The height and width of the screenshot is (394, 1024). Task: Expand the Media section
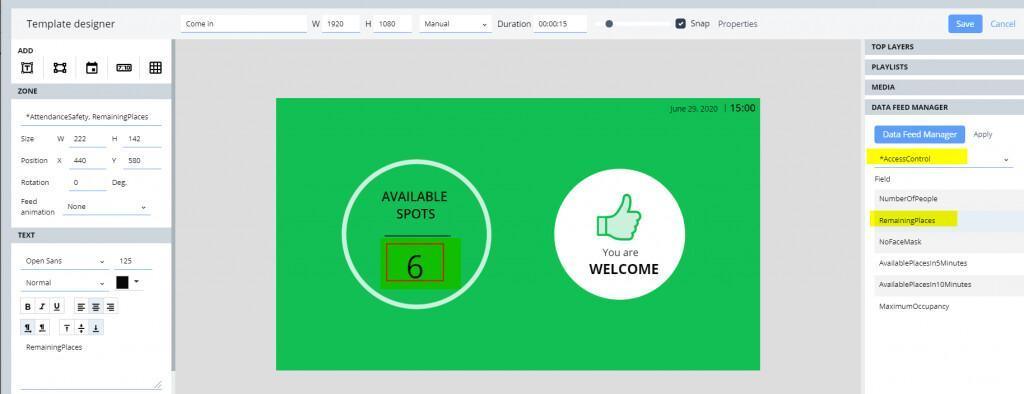(x=944, y=87)
